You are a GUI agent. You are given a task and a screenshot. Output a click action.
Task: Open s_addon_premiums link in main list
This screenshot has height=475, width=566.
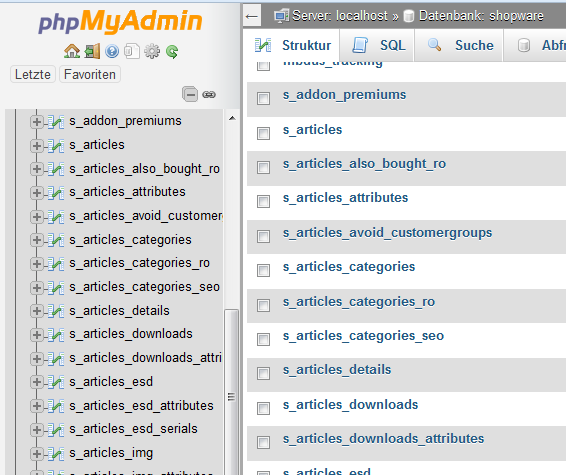[344, 95]
